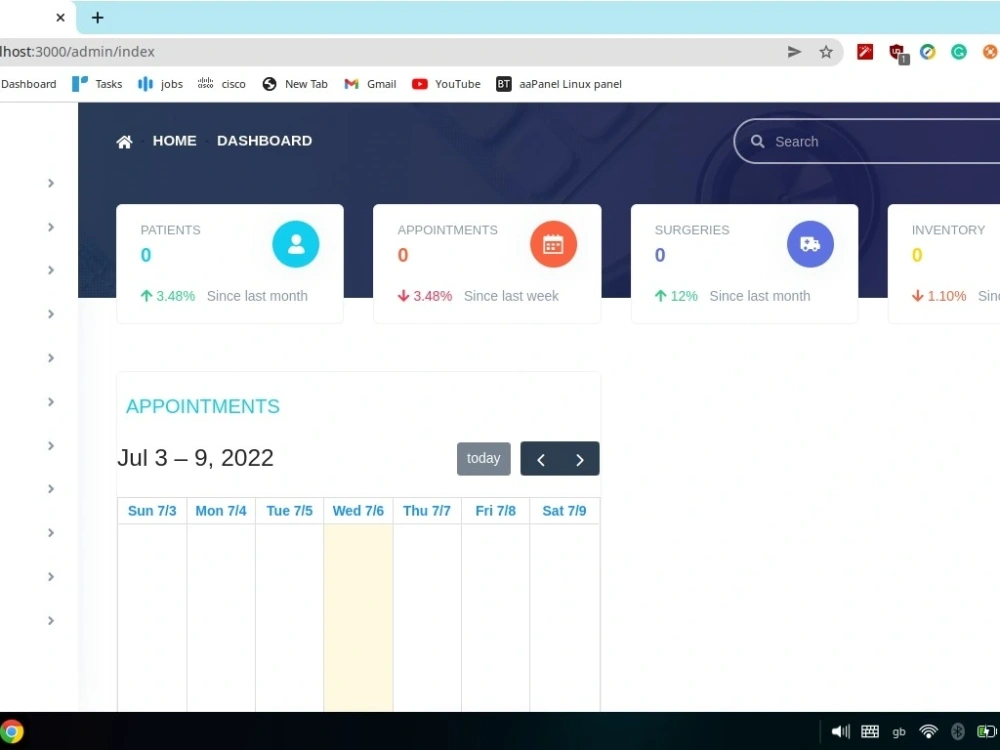The width and height of the screenshot is (1000, 750).
Task: Expand the sixth sidebar chevron
Action: click(51, 402)
